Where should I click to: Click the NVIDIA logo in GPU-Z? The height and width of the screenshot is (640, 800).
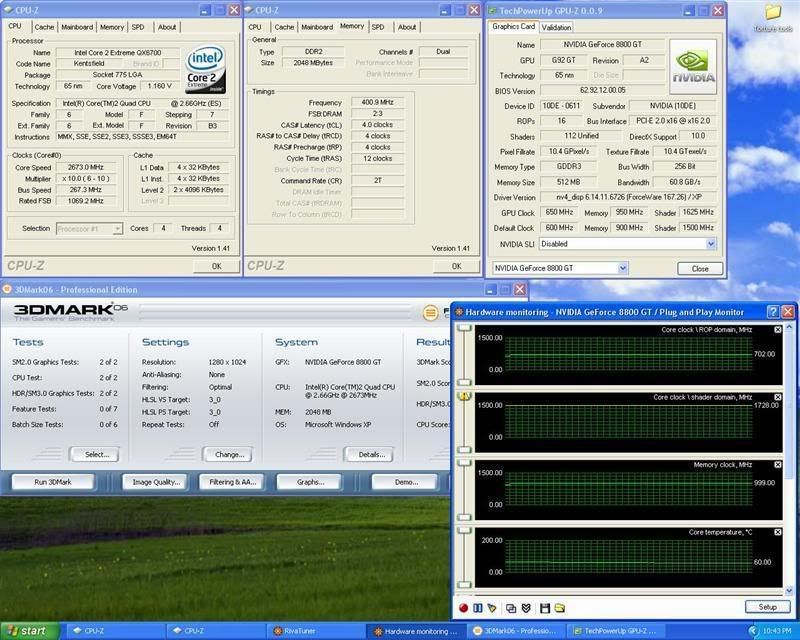(x=692, y=66)
